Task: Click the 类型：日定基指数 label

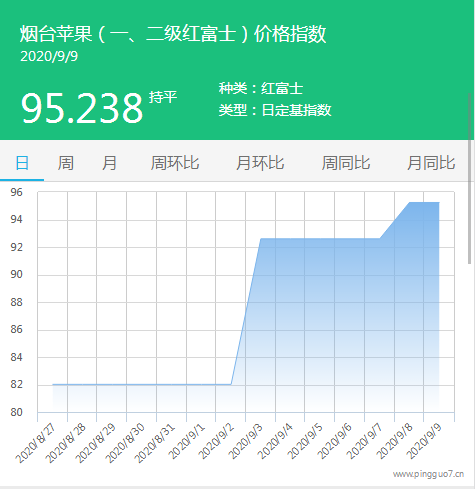Action: click(275, 110)
